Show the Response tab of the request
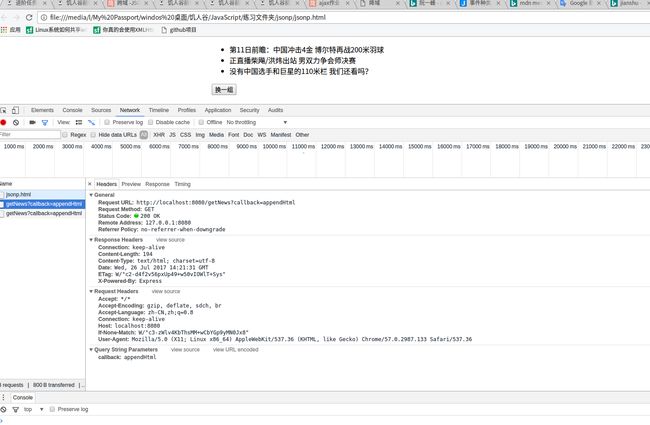 coord(158,184)
